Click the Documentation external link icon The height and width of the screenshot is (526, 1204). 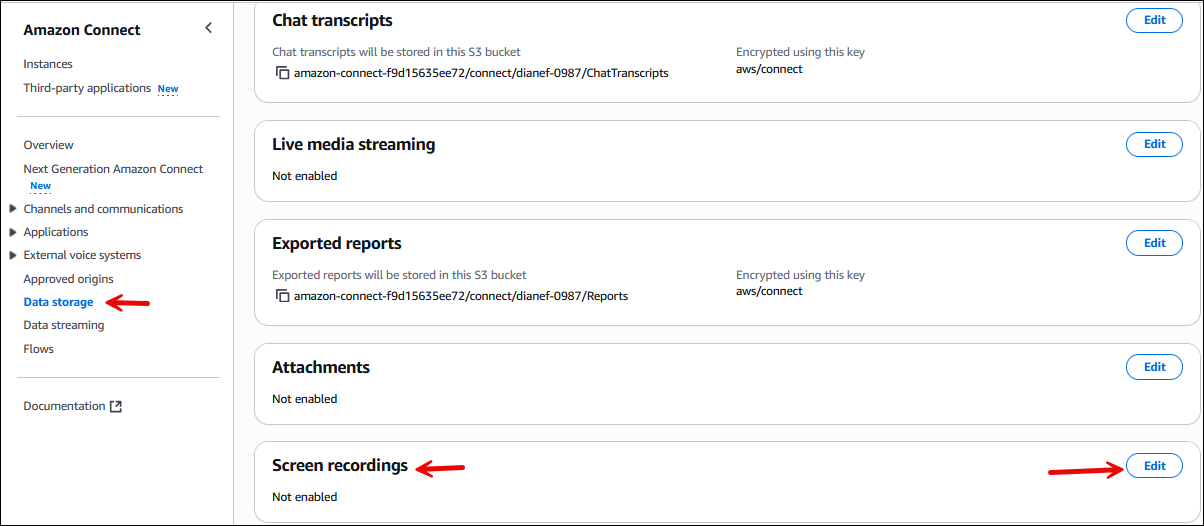point(116,406)
